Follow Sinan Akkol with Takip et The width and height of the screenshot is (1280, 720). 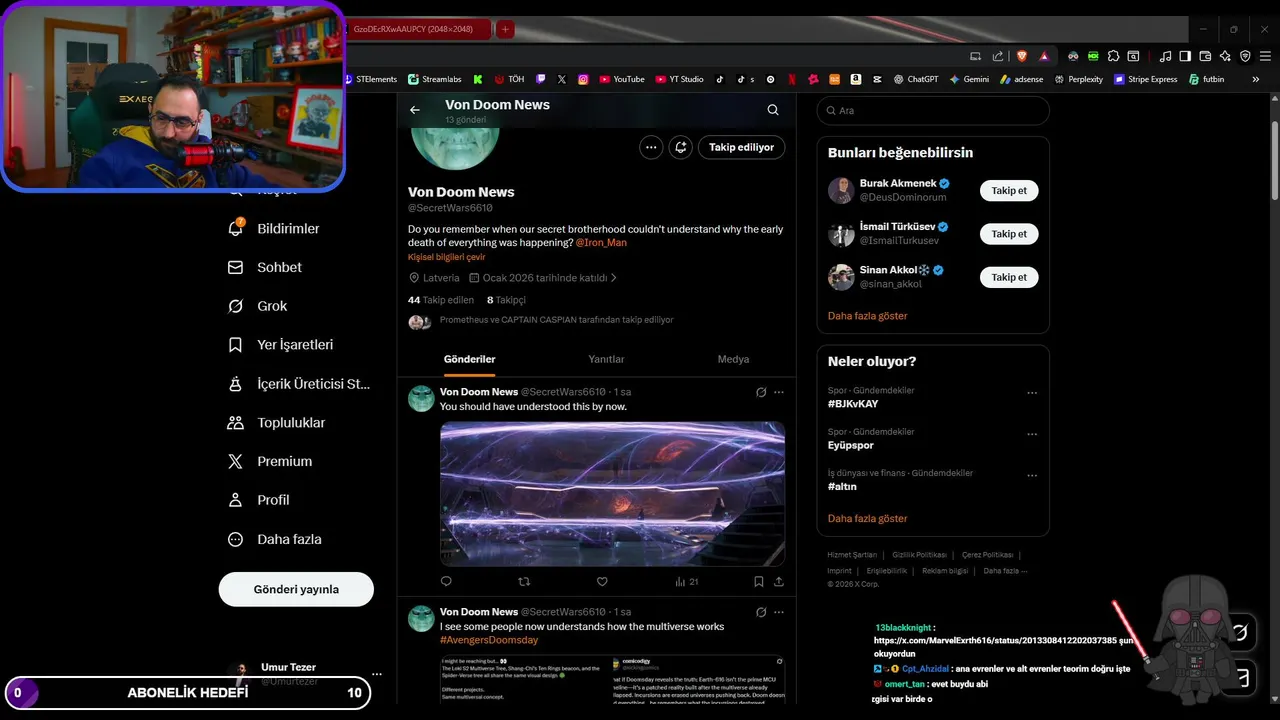(1009, 277)
